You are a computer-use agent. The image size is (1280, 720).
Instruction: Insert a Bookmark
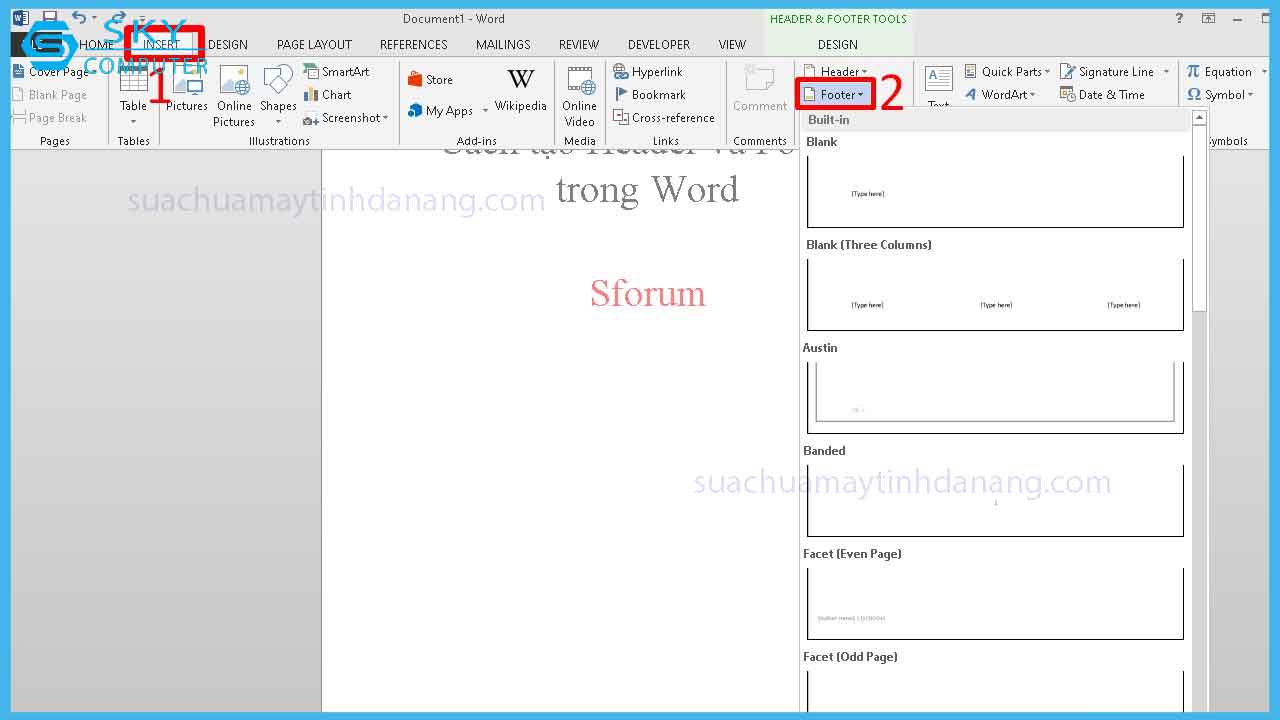coord(649,95)
